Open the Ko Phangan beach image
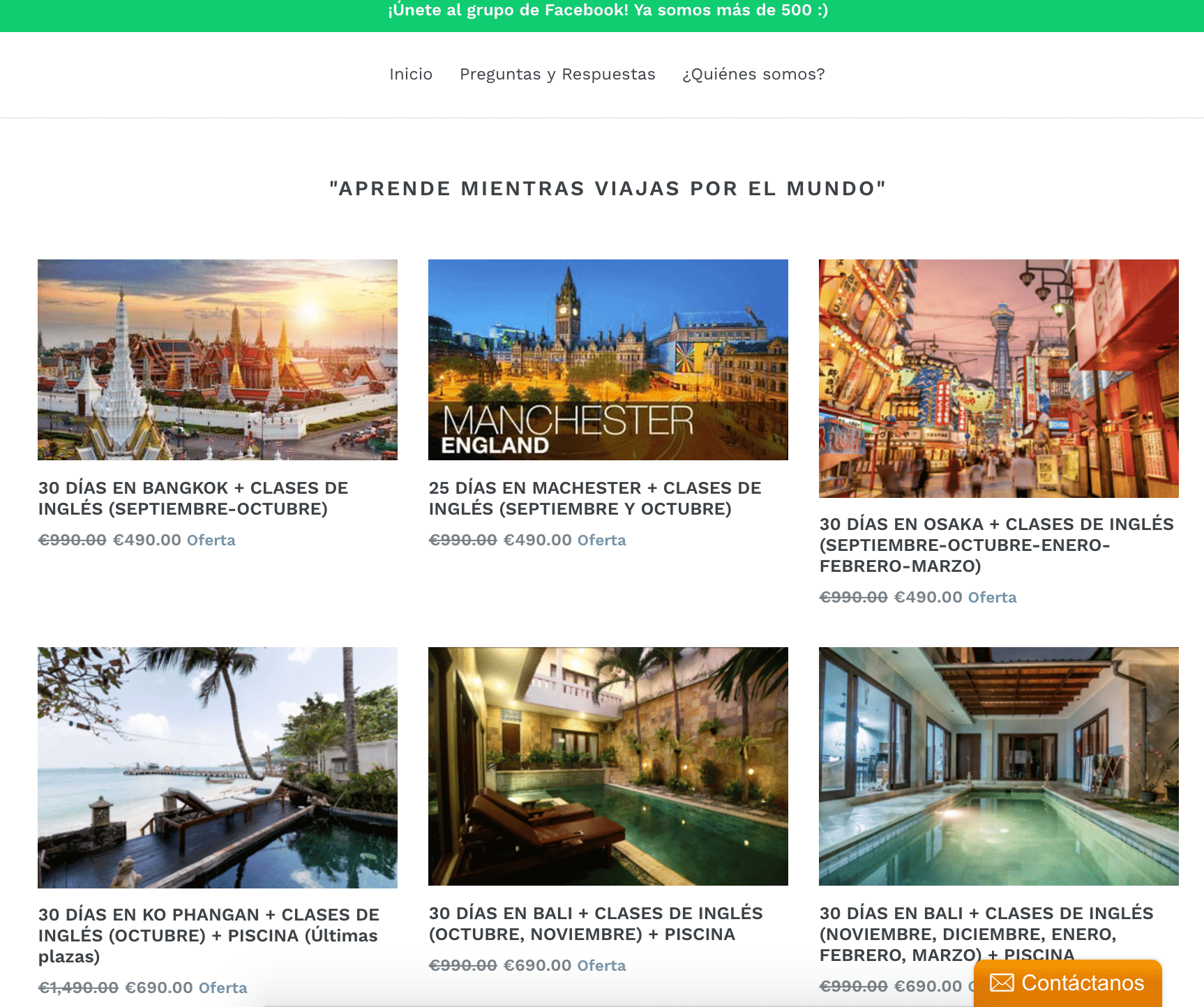This screenshot has height=1007, width=1204. coord(218,768)
